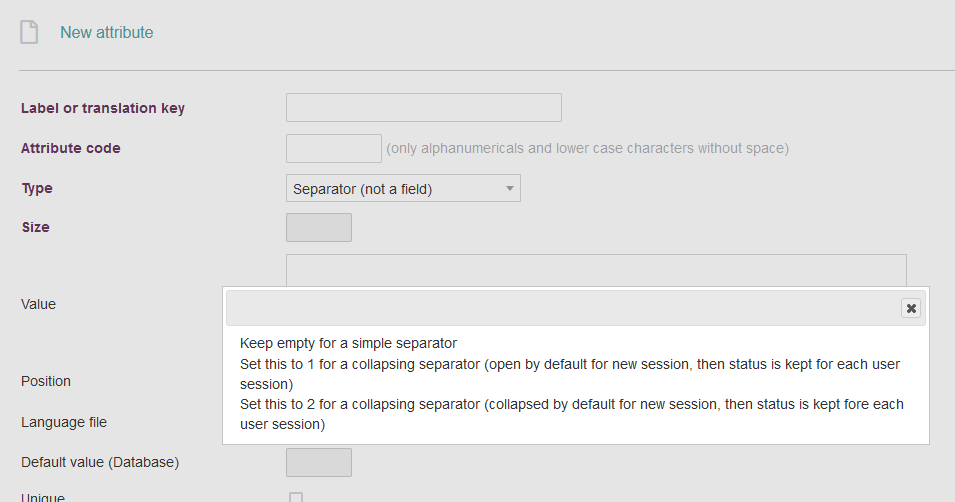Click the Default value (Database) field

pyautogui.click(x=319, y=462)
